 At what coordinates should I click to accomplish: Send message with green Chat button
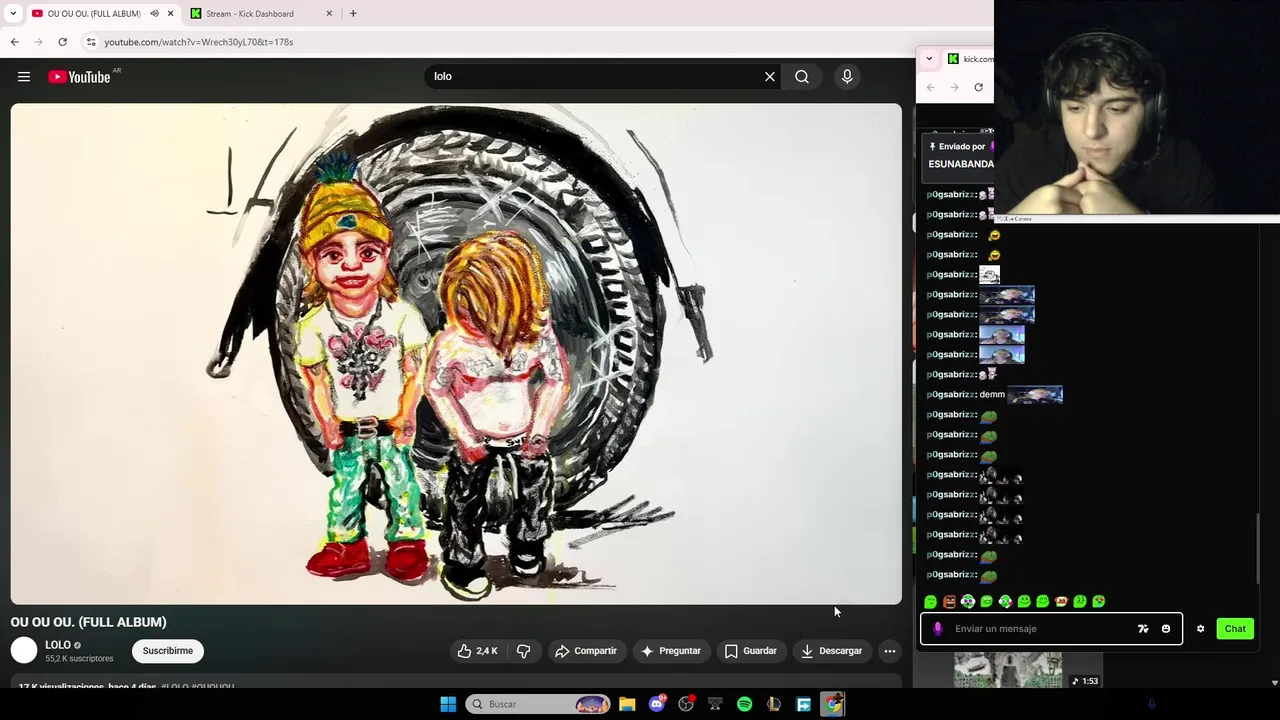click(1235, 629)
